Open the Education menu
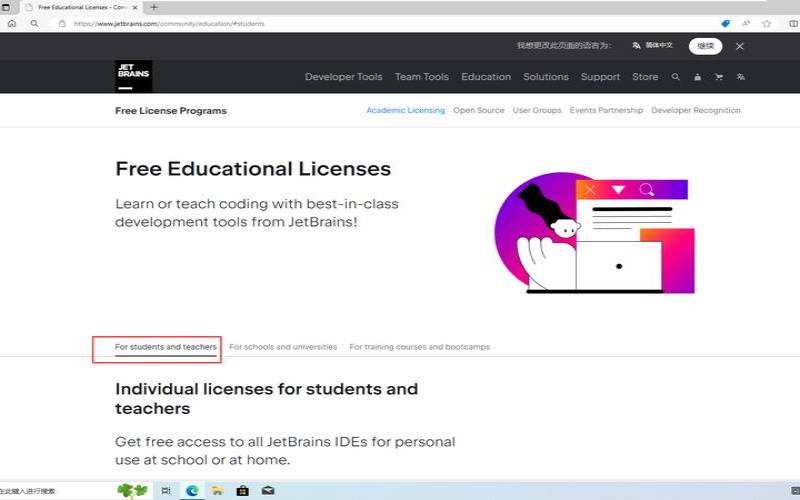This screenshot has width=800, height=500. (x=486, y=77)
